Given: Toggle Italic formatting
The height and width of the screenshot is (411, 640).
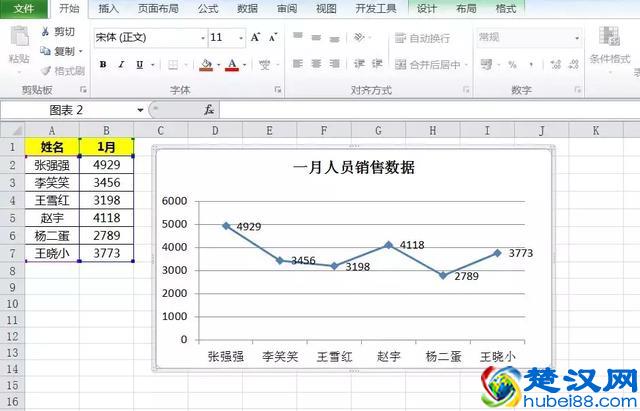Looking at the screenshot, I should tap(121, 64).
